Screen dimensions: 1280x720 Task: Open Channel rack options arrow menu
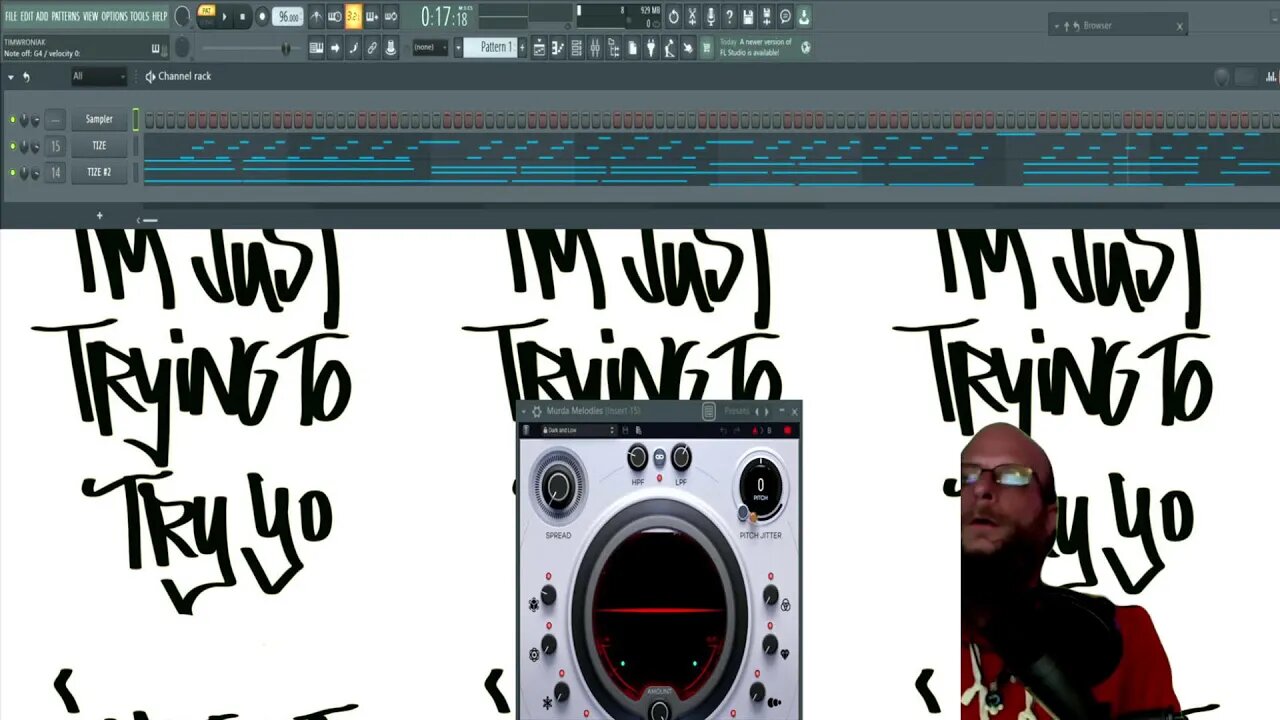coord(11,76)
